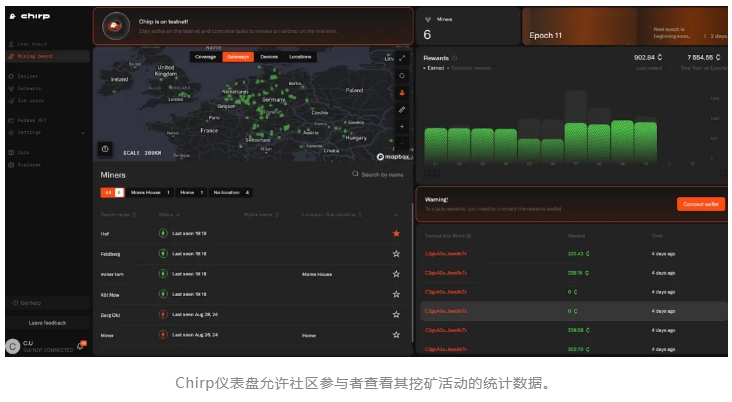Filter miners by No location
Viewport: 732px width, 402px height.
231,192
